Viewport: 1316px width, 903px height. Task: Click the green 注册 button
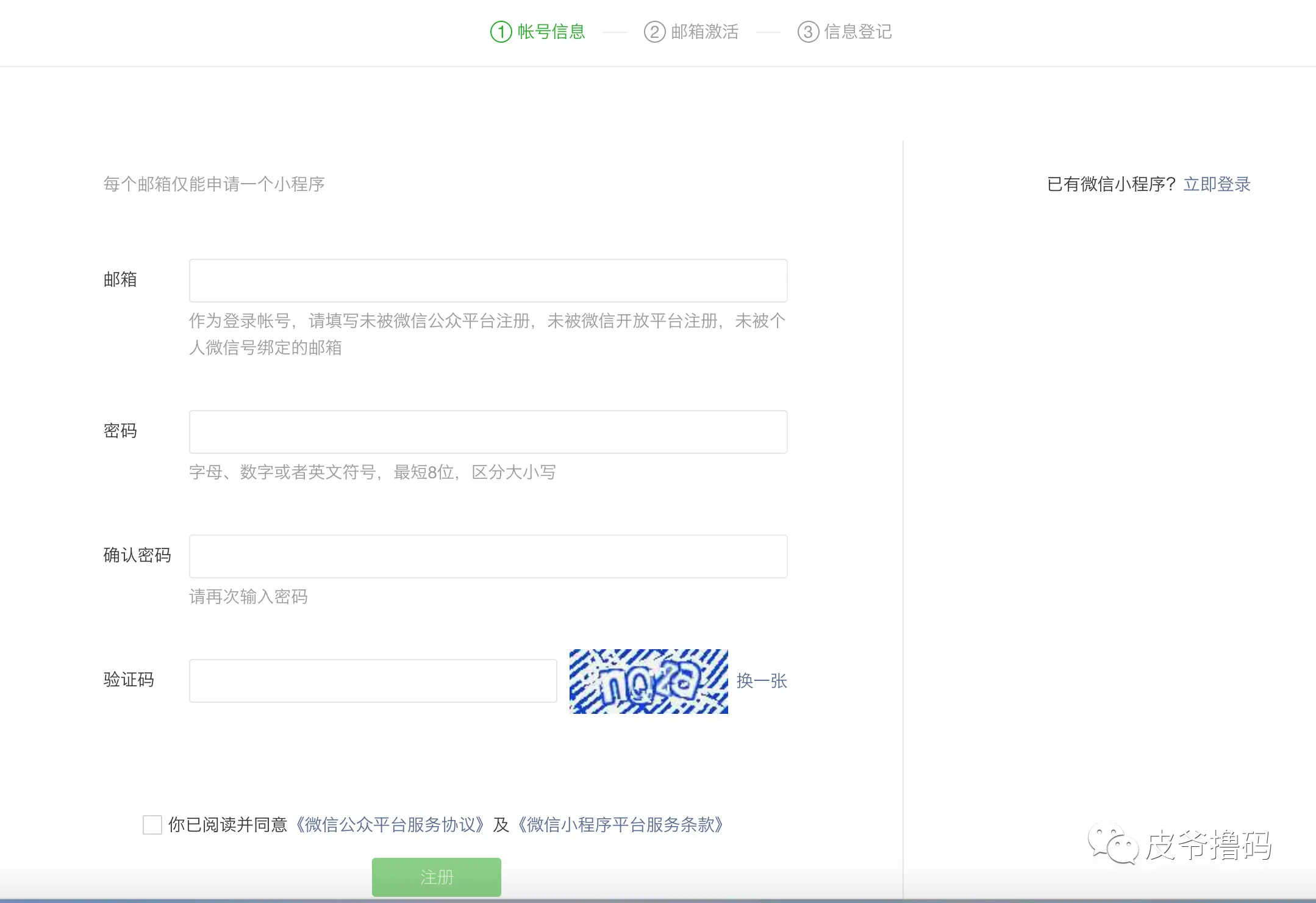437,877
